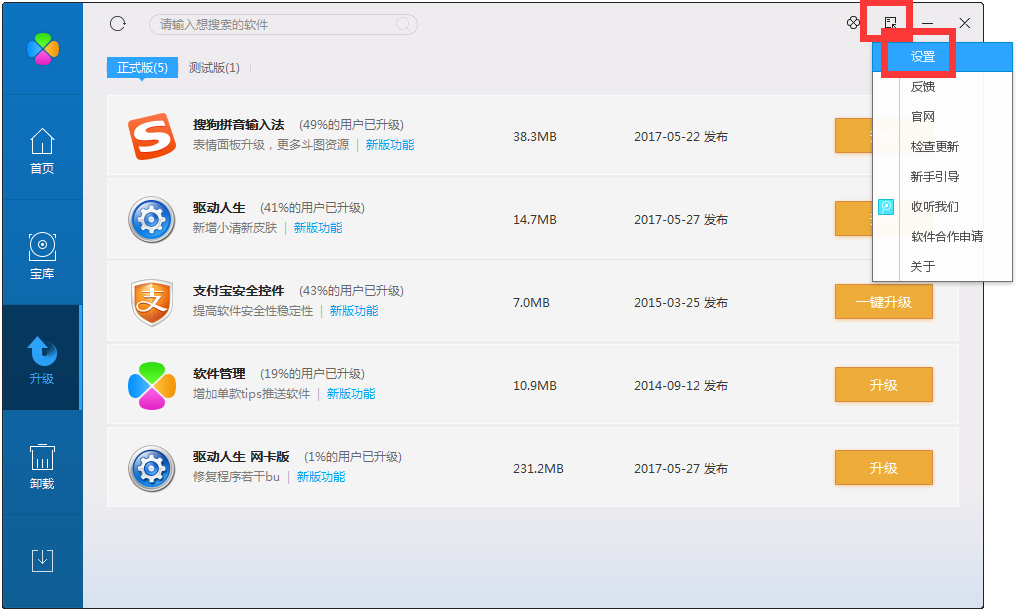Click 一键升级 for 支付宝安全控件
Image resolution: width=1016 pixels, height=611 pixels.
[x=884, y=302]
